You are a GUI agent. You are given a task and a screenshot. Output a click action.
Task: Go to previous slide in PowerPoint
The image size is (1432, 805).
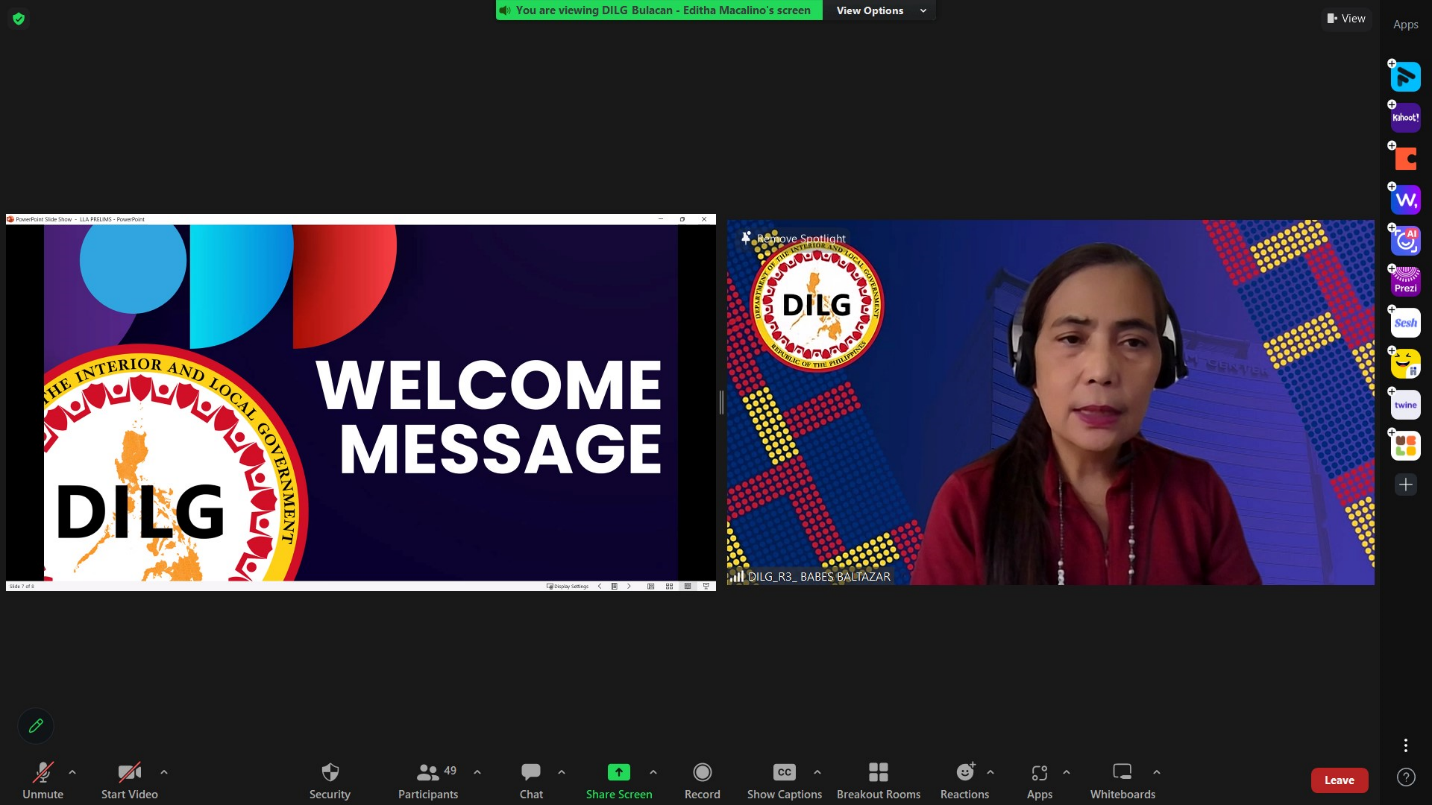click(599, 586)
